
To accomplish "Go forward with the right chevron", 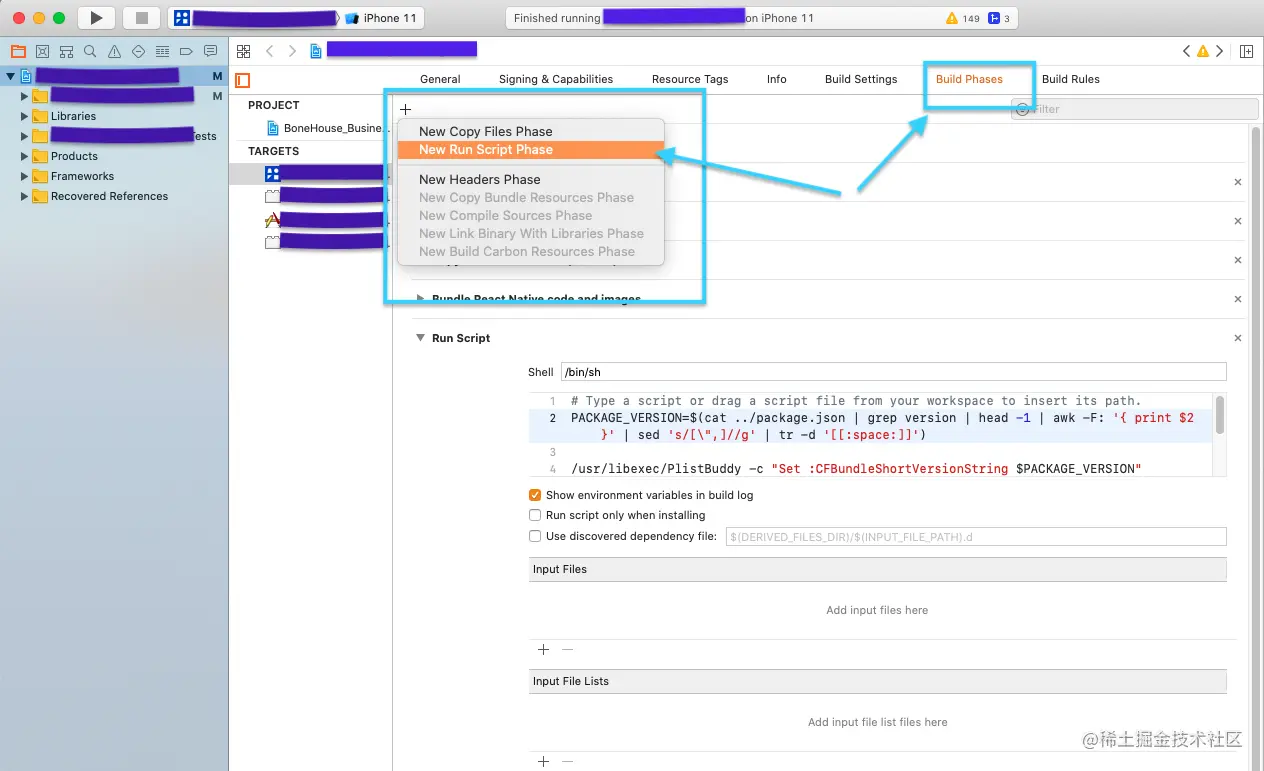I will [292, 51].
